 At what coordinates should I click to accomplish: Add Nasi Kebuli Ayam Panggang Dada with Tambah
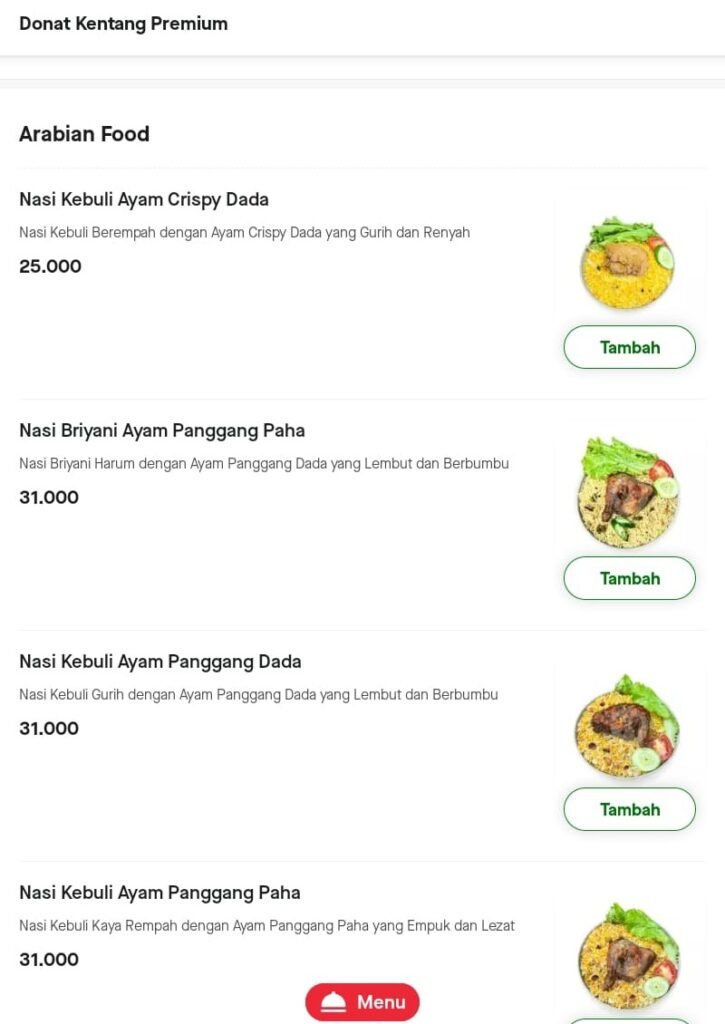click(x=630, y=809)
